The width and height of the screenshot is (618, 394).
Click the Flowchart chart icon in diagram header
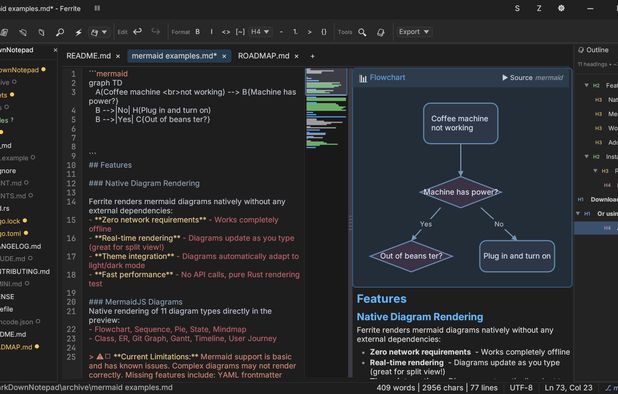pos(363,78)
